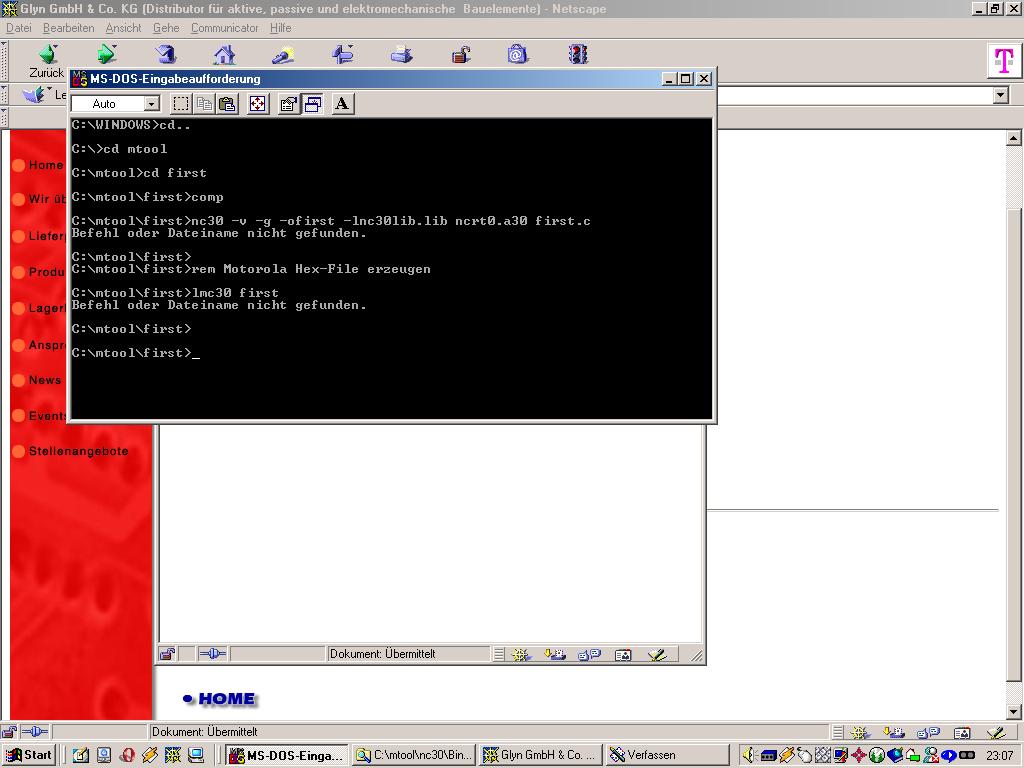This screenshot has height=768, width=1024.
Task: Click the Copy icon in MS-DOS toolbar
Action: [204, 104]
